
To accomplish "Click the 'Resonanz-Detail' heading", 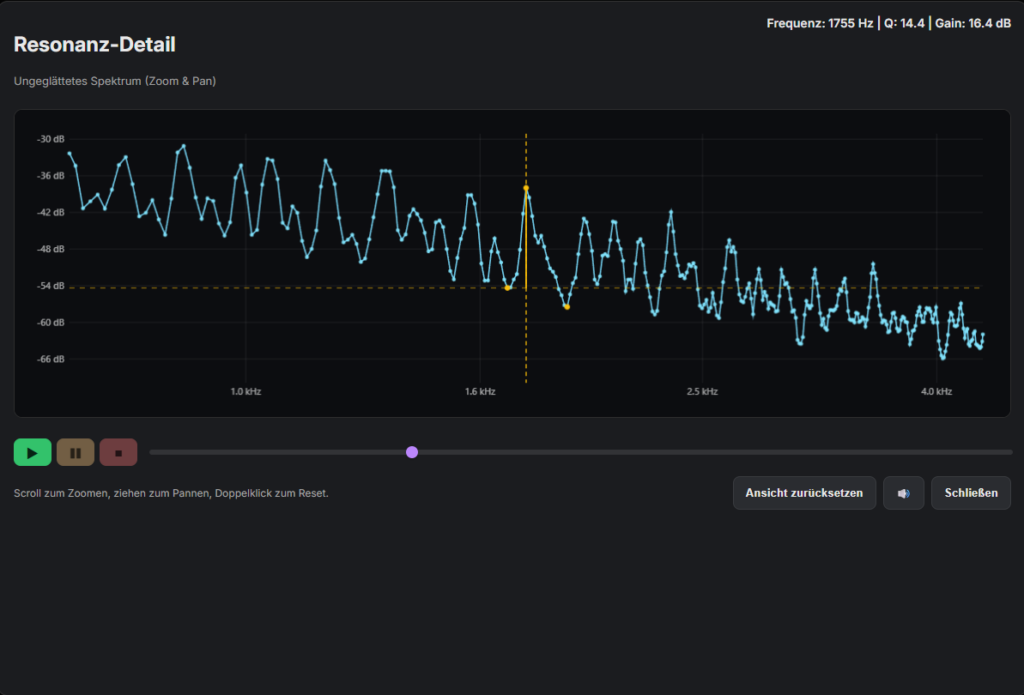I will pos(95,45).
